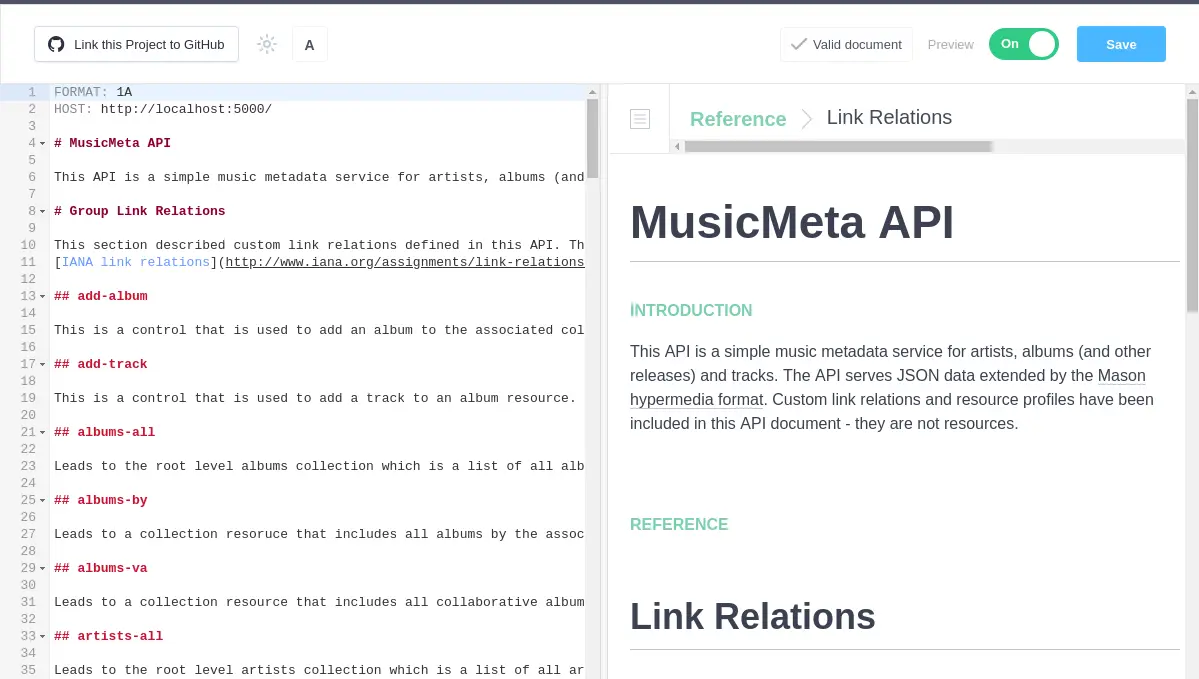The image size is (1199, 679).
Task: Select Link Relations in the breadcrumb
Action: pos(889,117)
